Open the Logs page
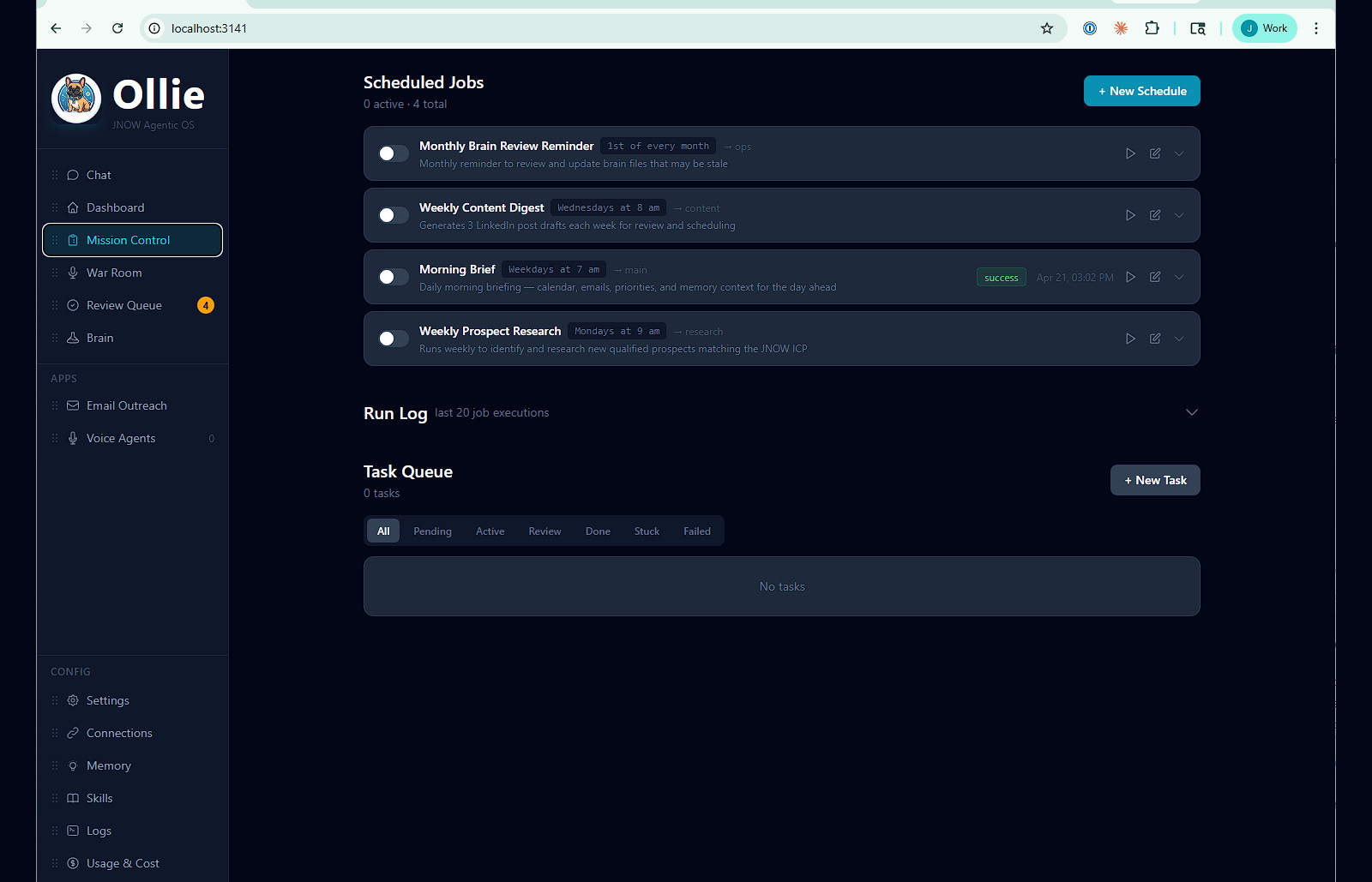Viewport: 1372px width, 882px height. coord(132,831)
